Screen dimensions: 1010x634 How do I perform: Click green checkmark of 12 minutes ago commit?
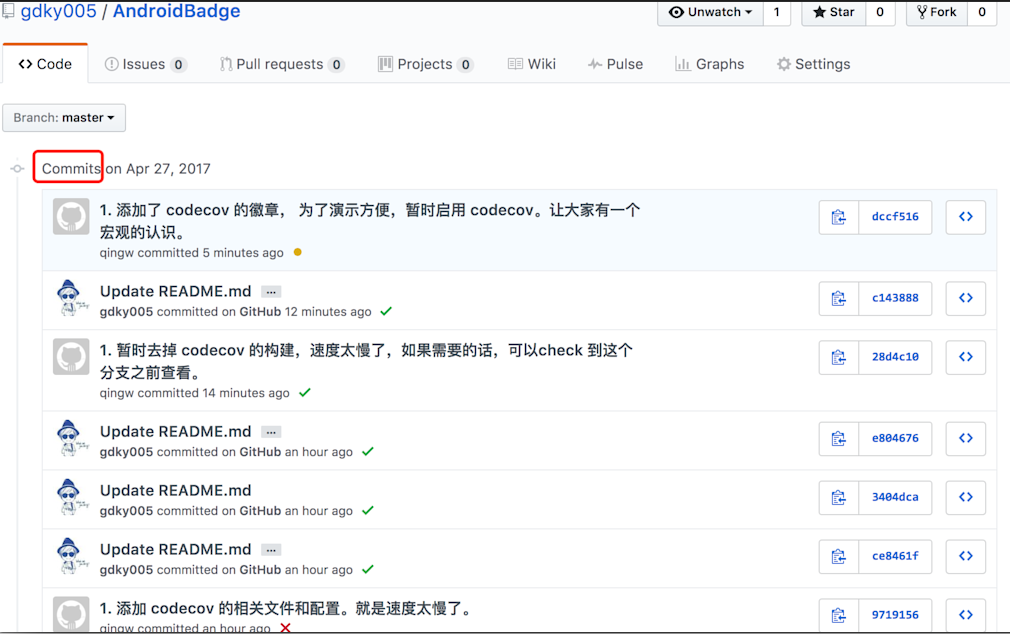pos(386,311)
